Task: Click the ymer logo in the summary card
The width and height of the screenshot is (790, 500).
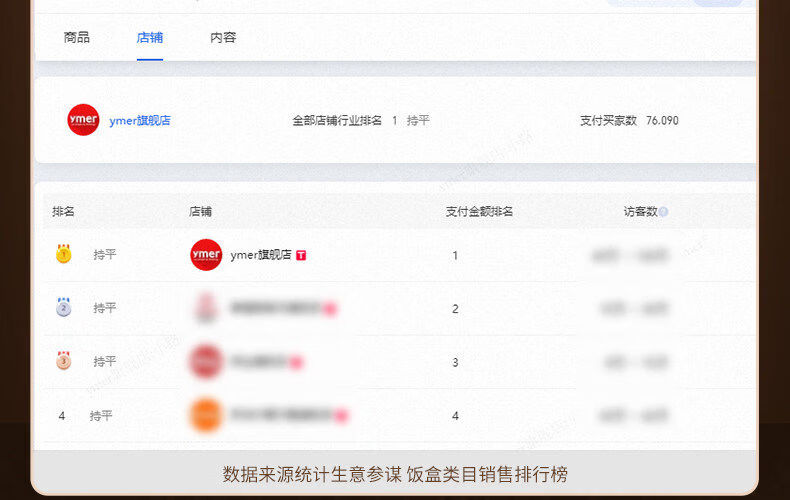Action: point(83,120)
